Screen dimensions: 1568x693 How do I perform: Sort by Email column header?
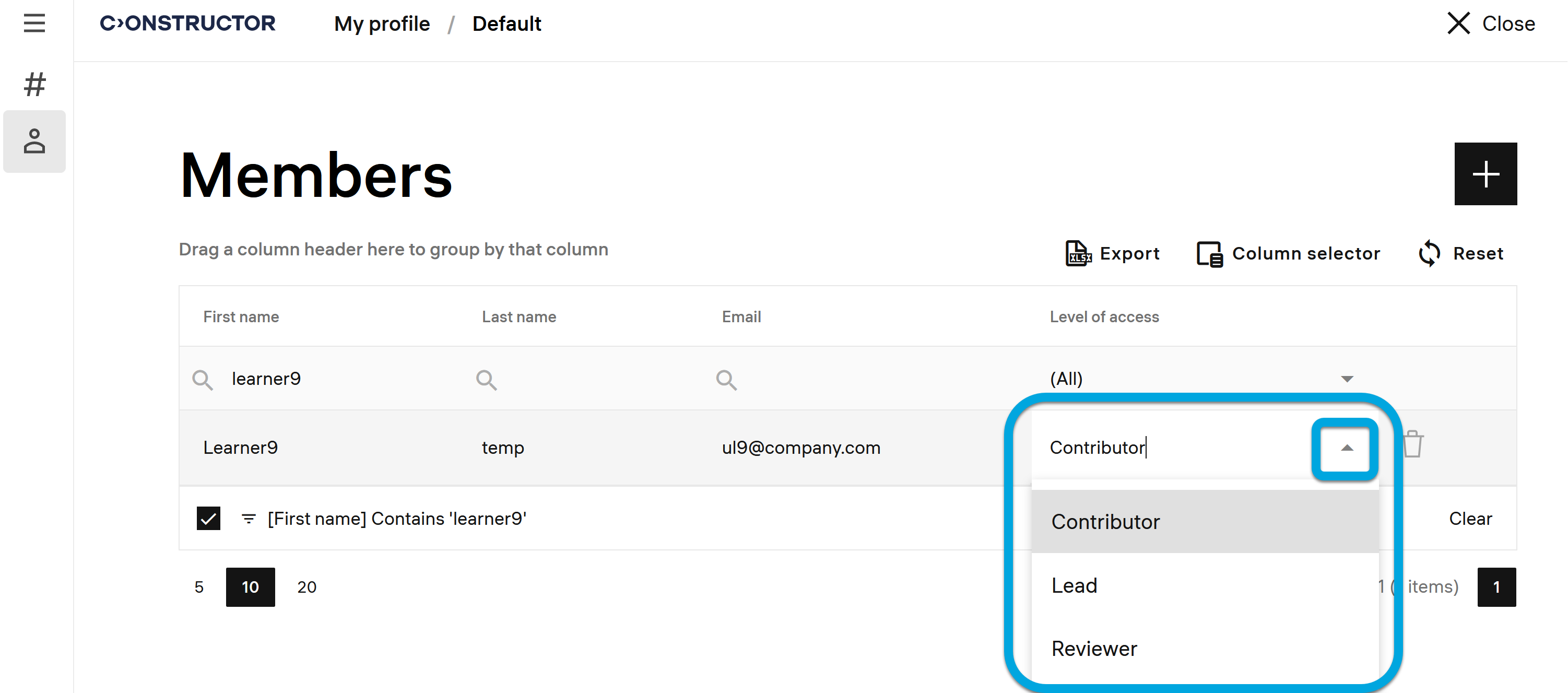click(741, 316)
